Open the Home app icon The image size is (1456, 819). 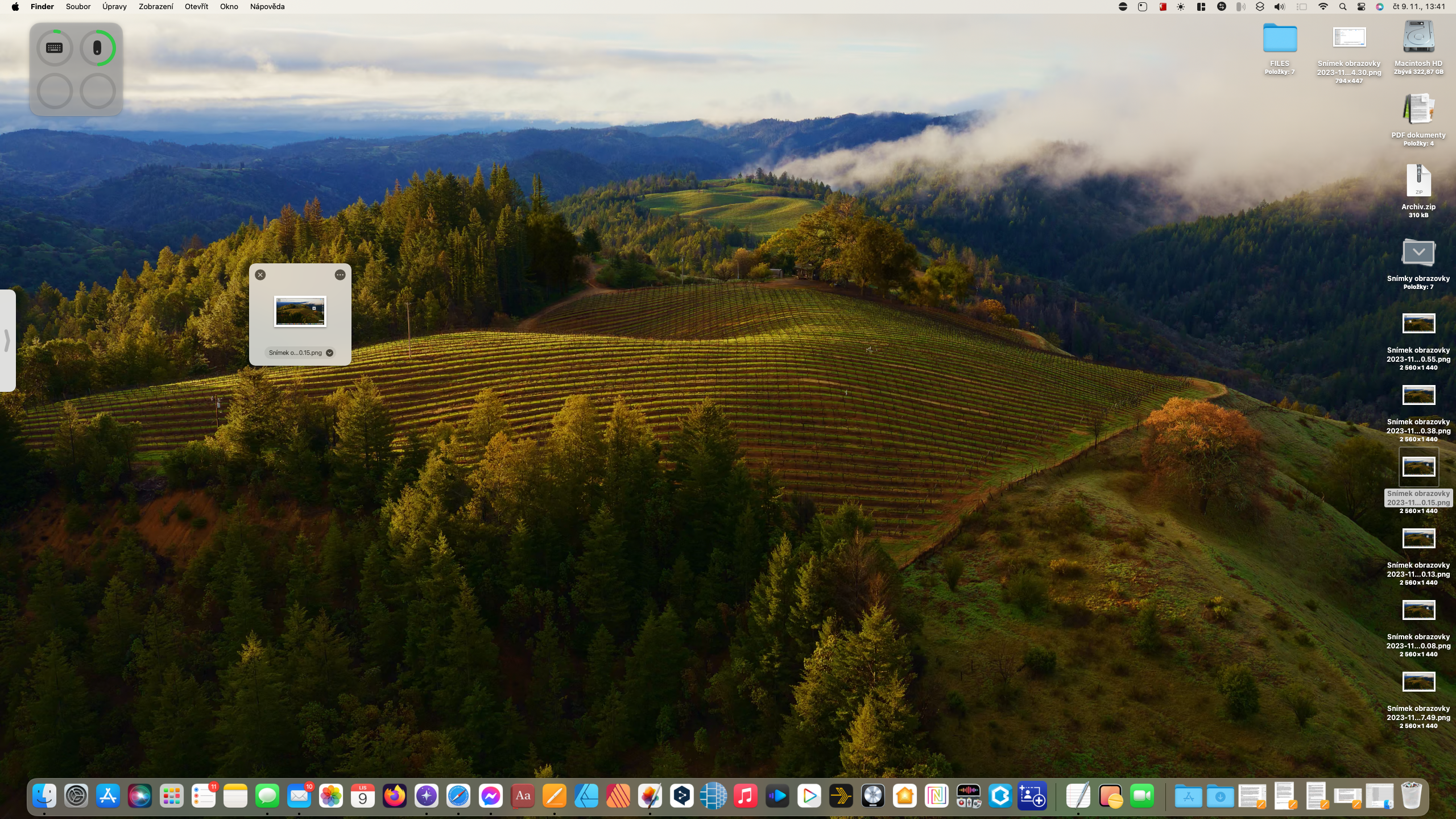pos(904,796)
